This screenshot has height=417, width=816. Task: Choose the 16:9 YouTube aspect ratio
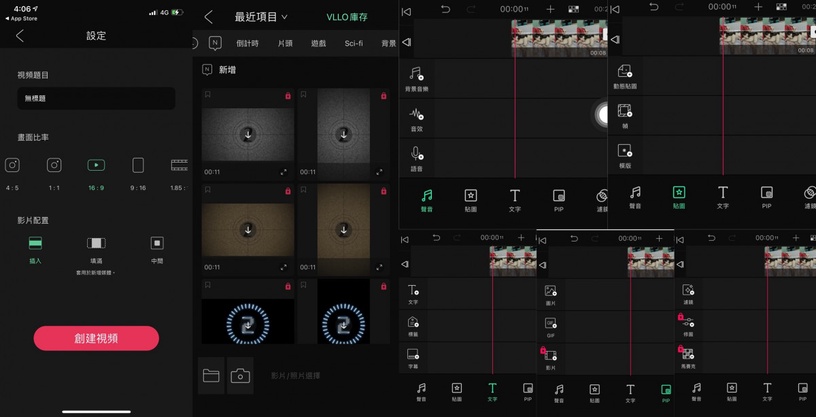(x=96, y=174)
